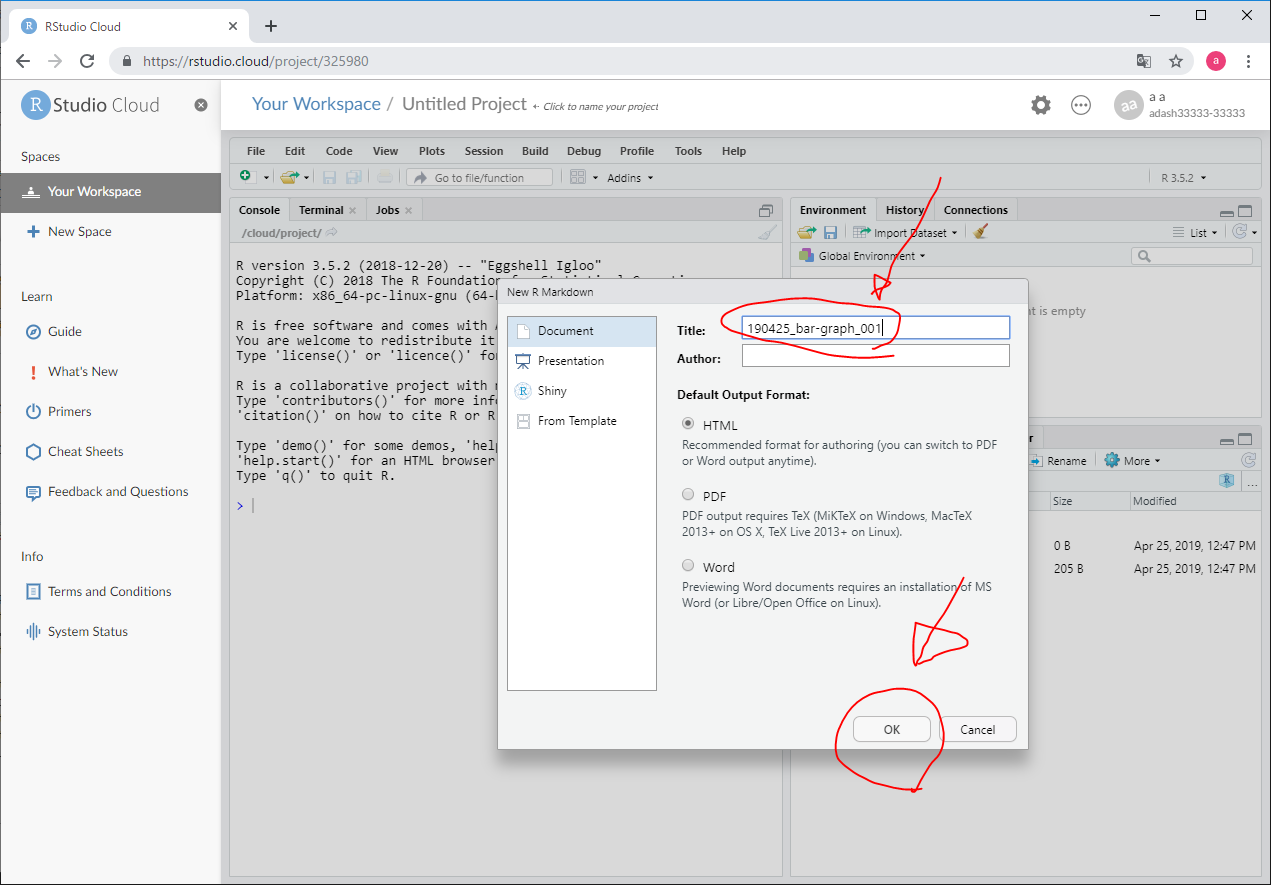Click the Author input field
This screenshot has height=885, width=1271.
[x=876, y=356]
